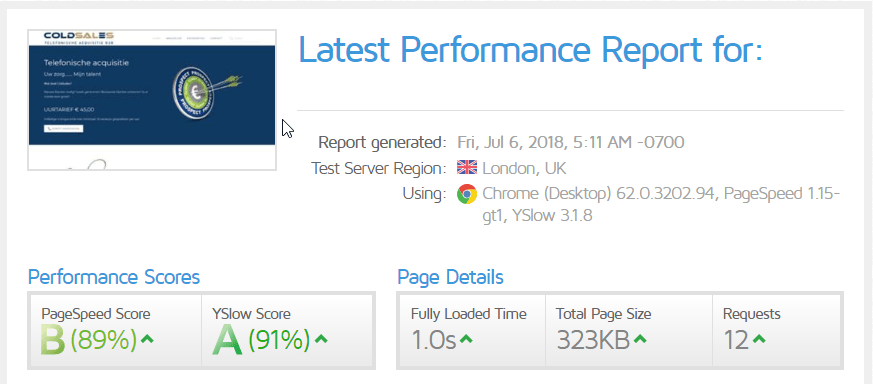This screenshot has height=384, width=873.
Task: Click the London, UK server region text
Action: tap(524, 168)
